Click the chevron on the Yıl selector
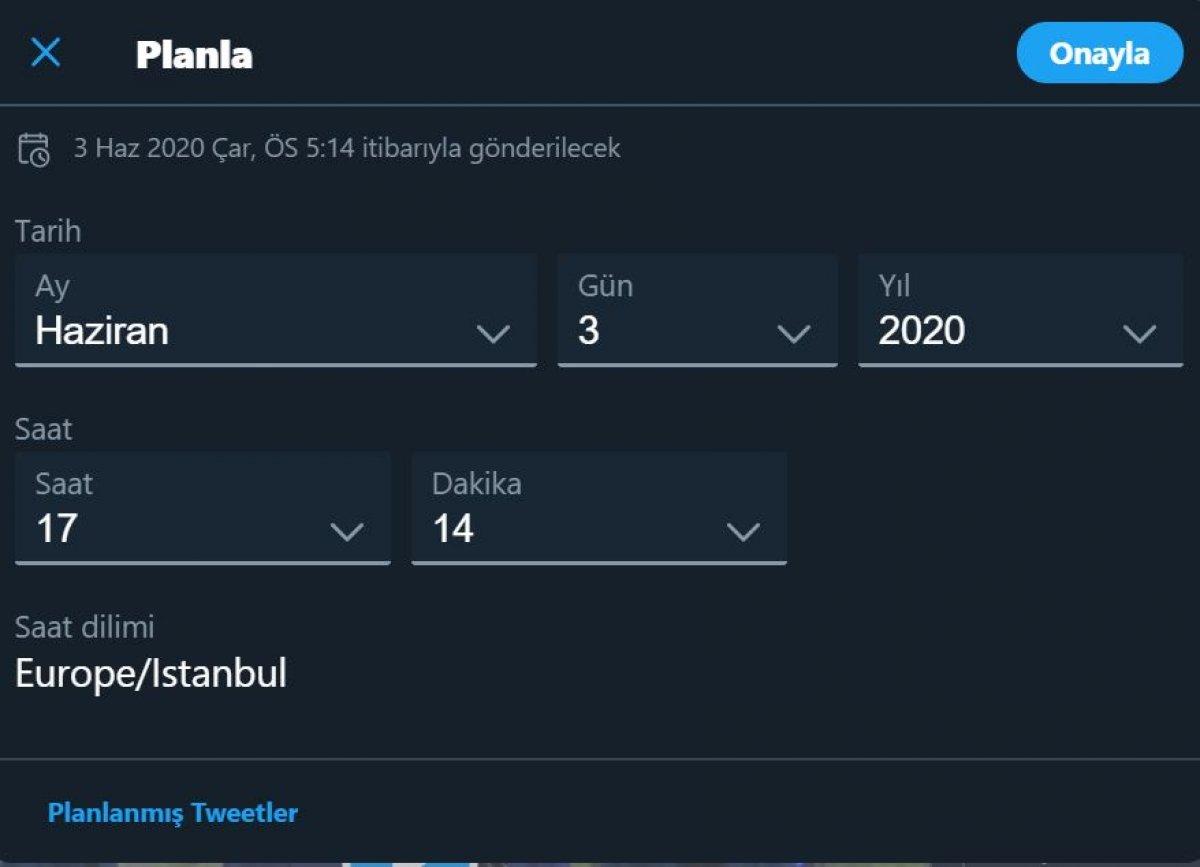Viewport: 1200px width, 867px height. click(x=1138, y=333)
